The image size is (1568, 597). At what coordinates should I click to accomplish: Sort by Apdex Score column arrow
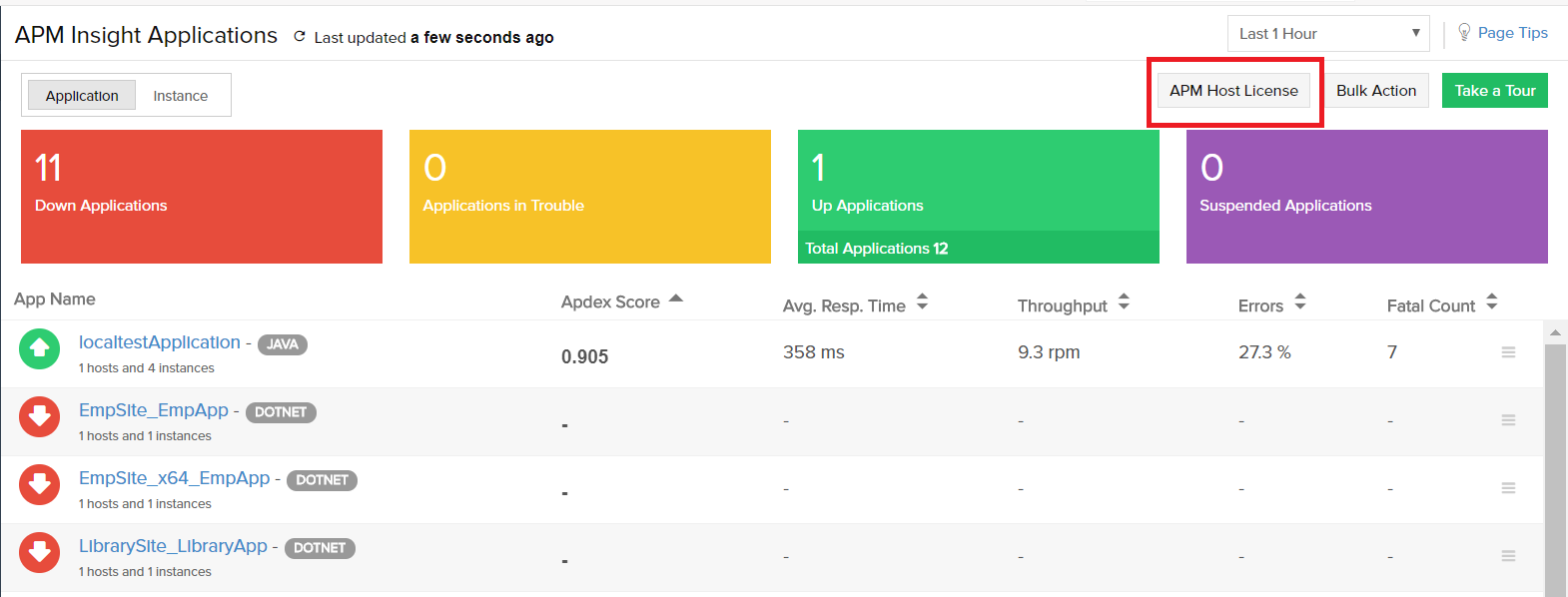click(676, 298)
